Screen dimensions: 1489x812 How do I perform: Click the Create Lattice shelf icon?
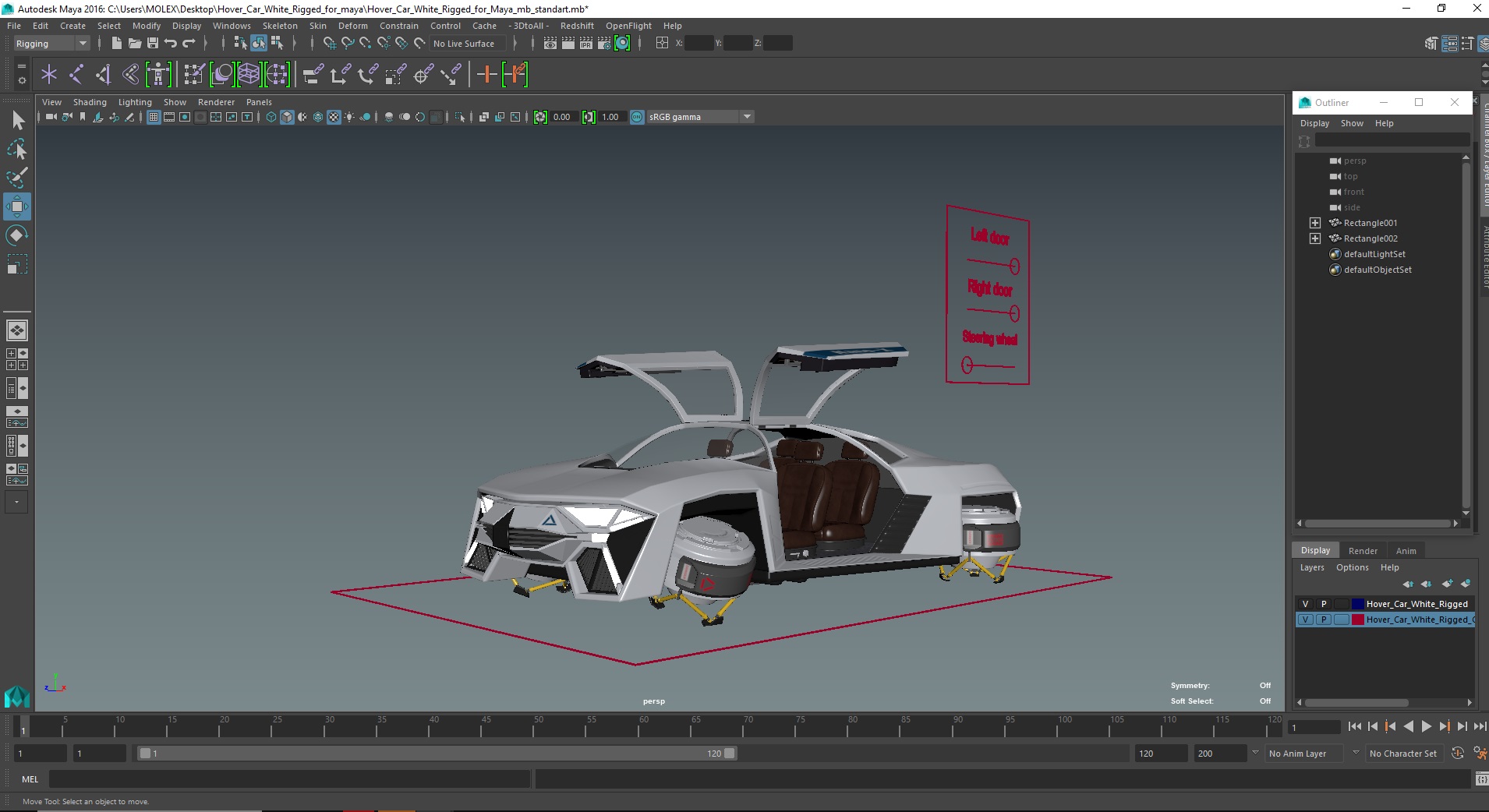click(249, 75)
